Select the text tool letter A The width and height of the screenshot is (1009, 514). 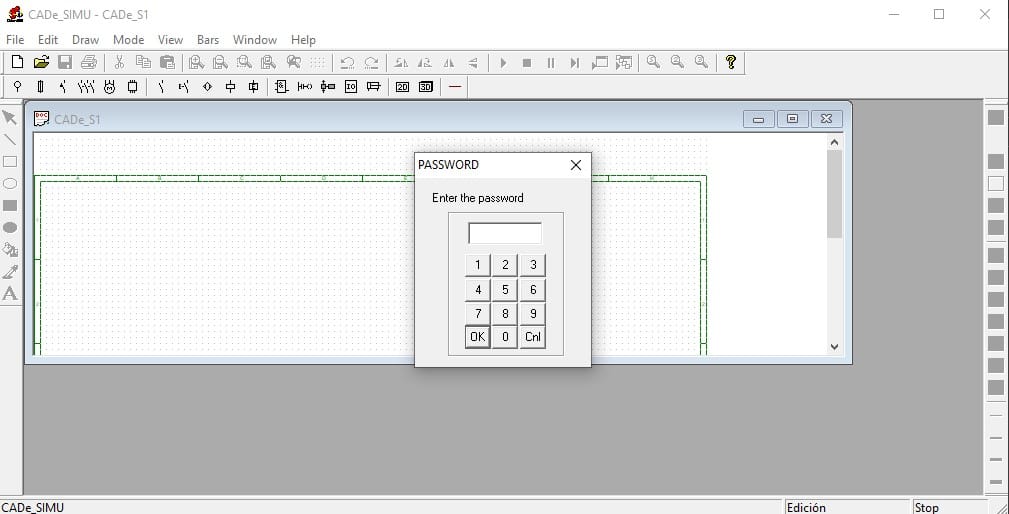(x=10, y=294)
